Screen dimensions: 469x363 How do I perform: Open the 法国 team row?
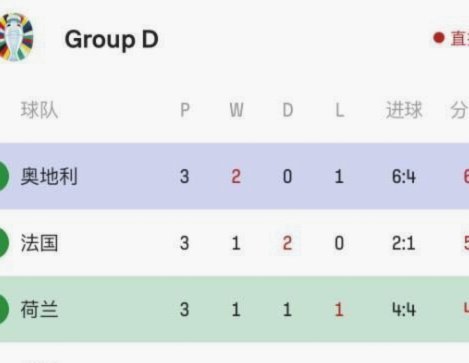click(234, 243)
